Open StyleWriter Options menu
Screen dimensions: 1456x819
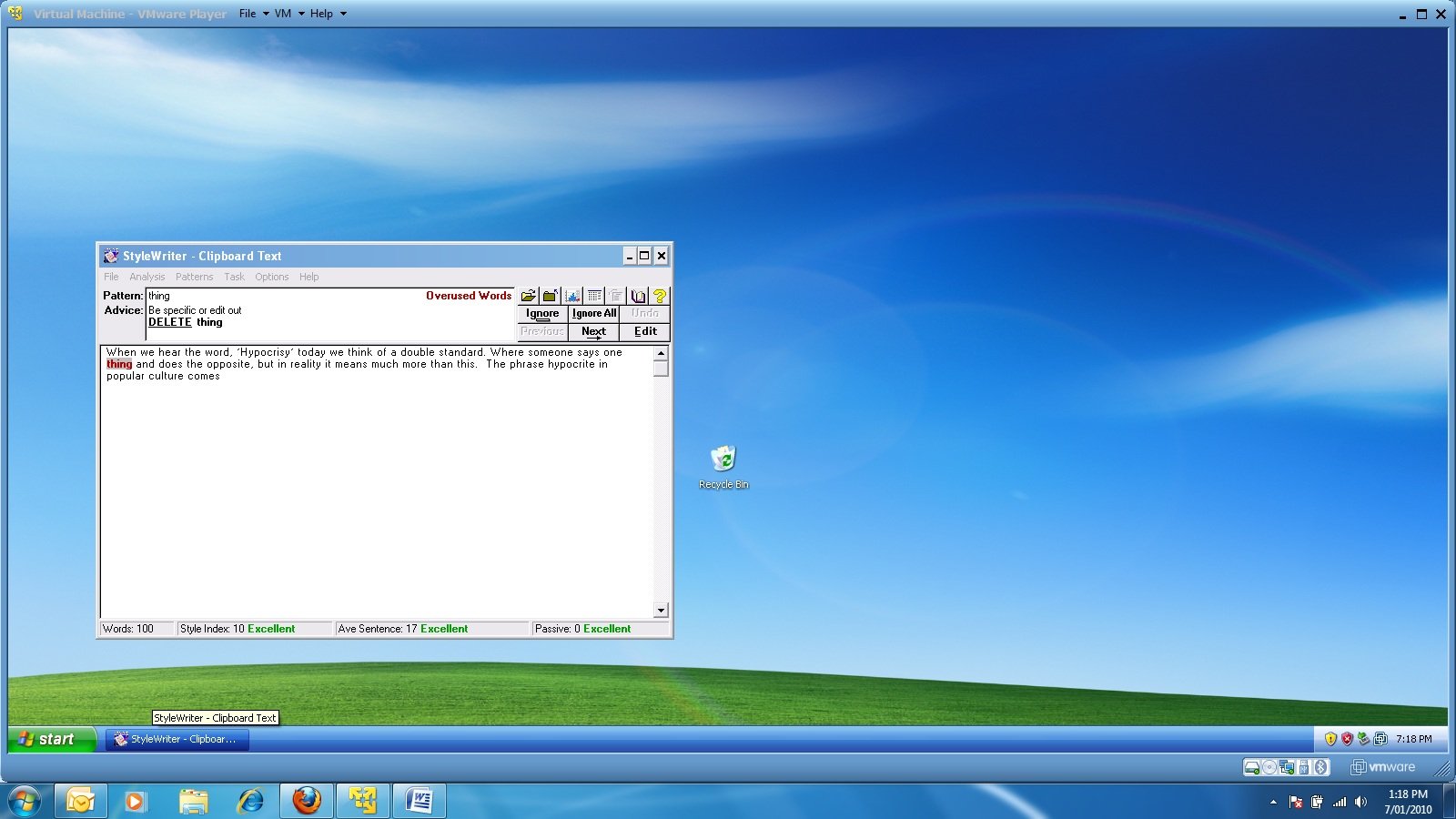[x=271, y=277]
